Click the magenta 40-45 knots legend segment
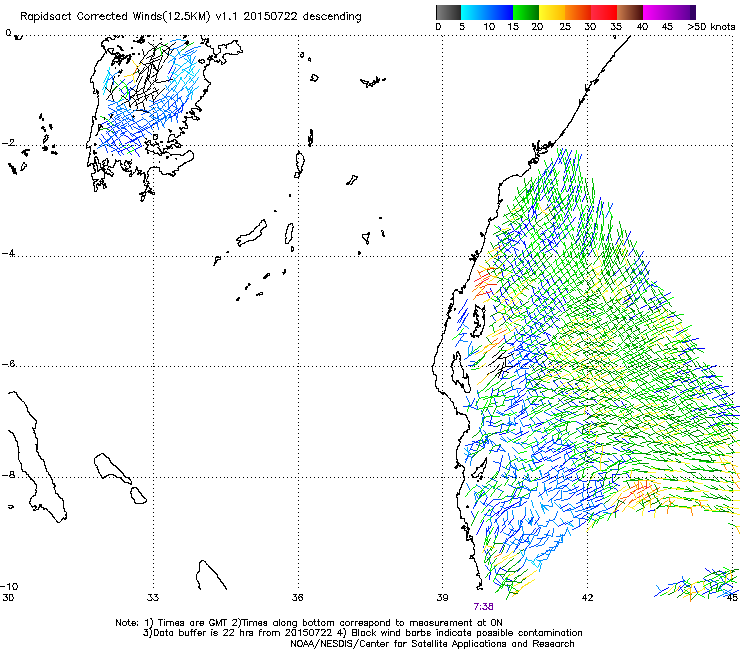 click(656, 12)
